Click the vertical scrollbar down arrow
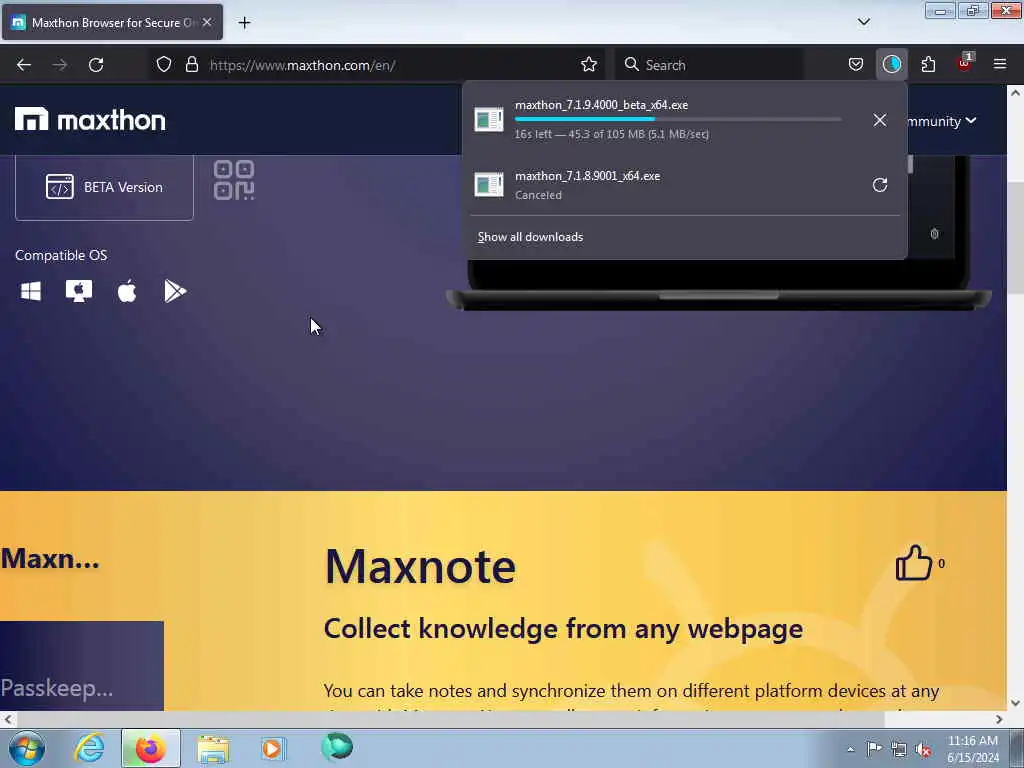This screenshot has width=1024, height=768. (x=1015, y=703)
